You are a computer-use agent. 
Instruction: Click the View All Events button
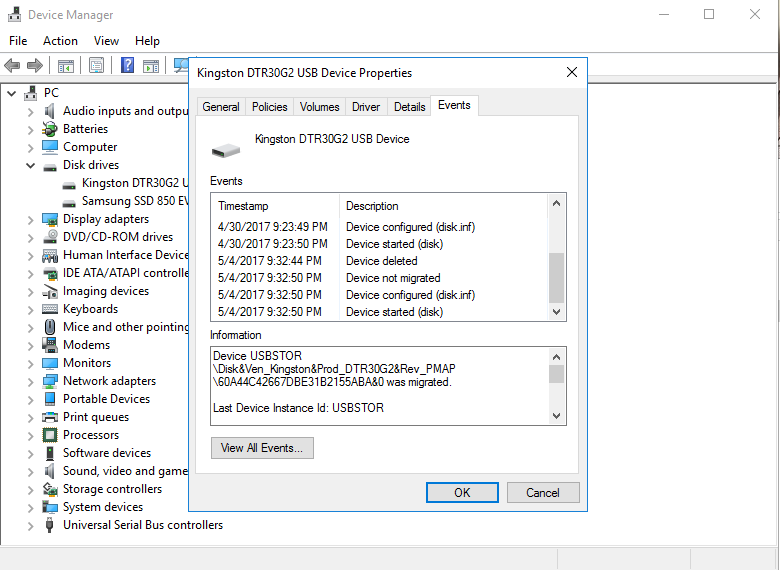(262, 448)
